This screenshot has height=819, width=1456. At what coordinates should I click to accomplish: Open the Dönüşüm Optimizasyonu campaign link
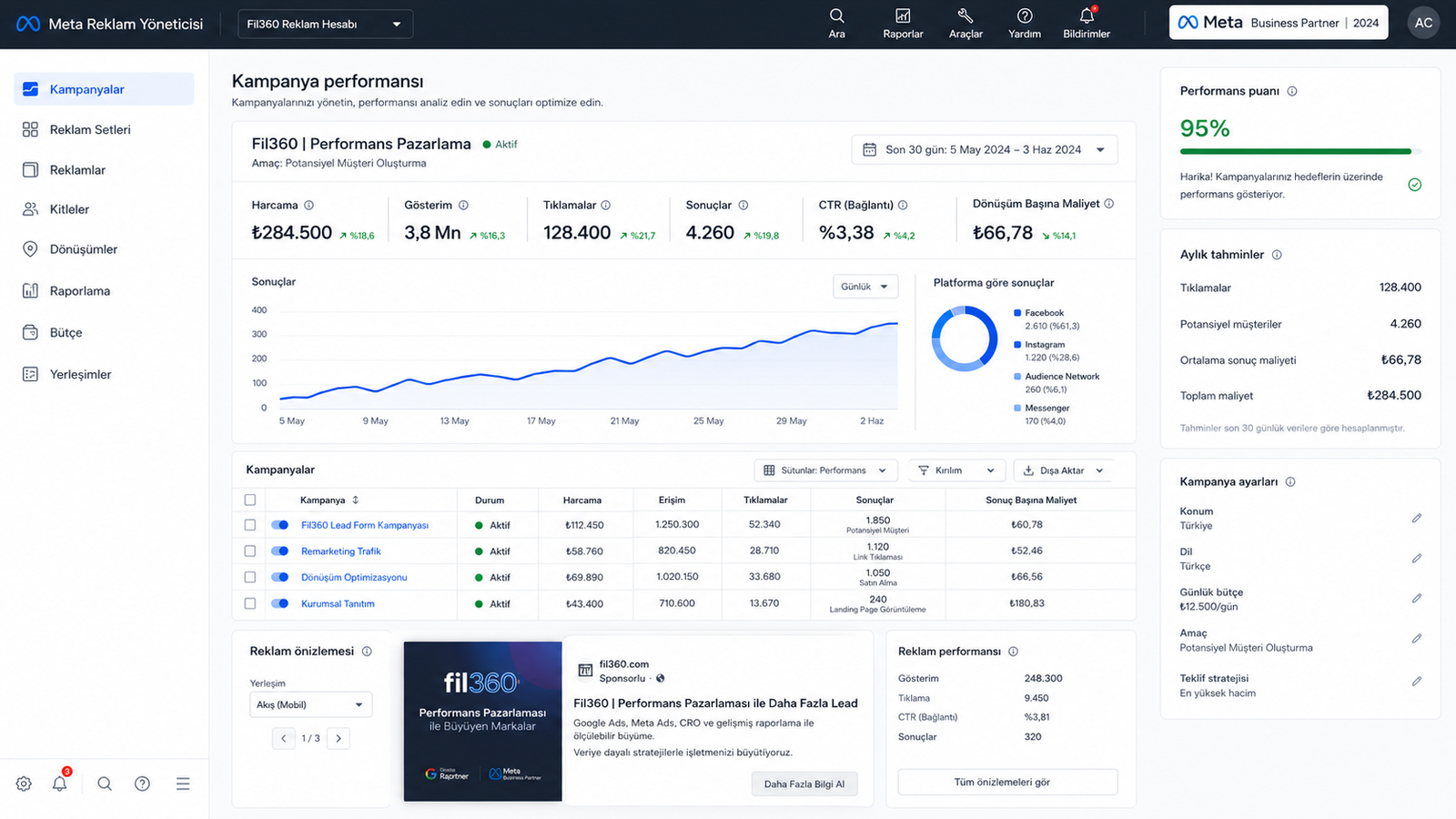tap(354, 577)
